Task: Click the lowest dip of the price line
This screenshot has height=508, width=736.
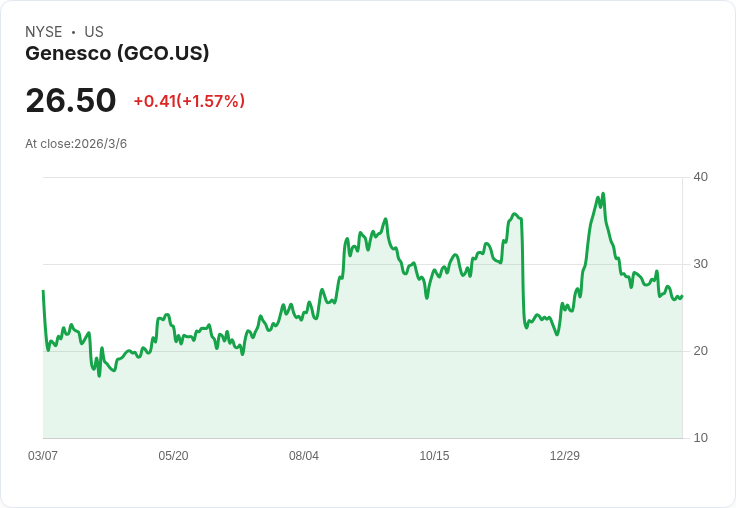Action: [x=99, y=375]
